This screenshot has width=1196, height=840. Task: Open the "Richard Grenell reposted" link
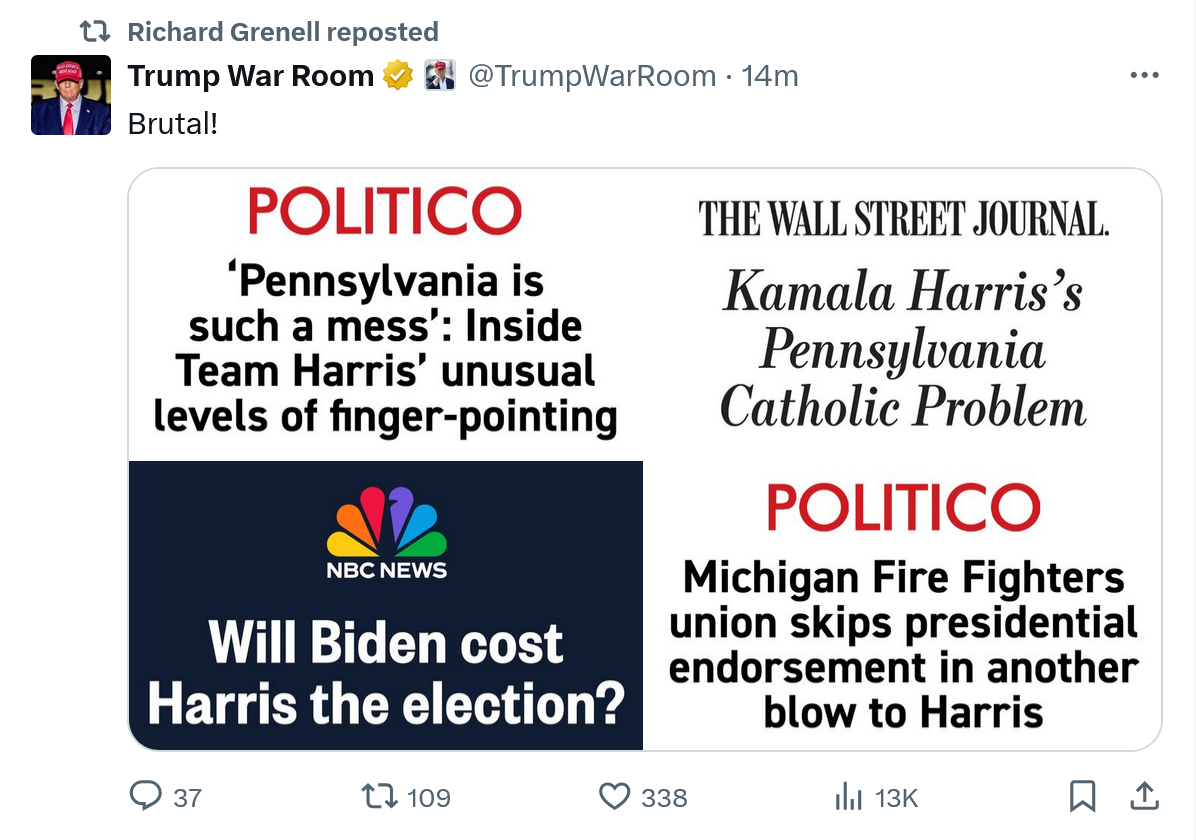[283, 32]
